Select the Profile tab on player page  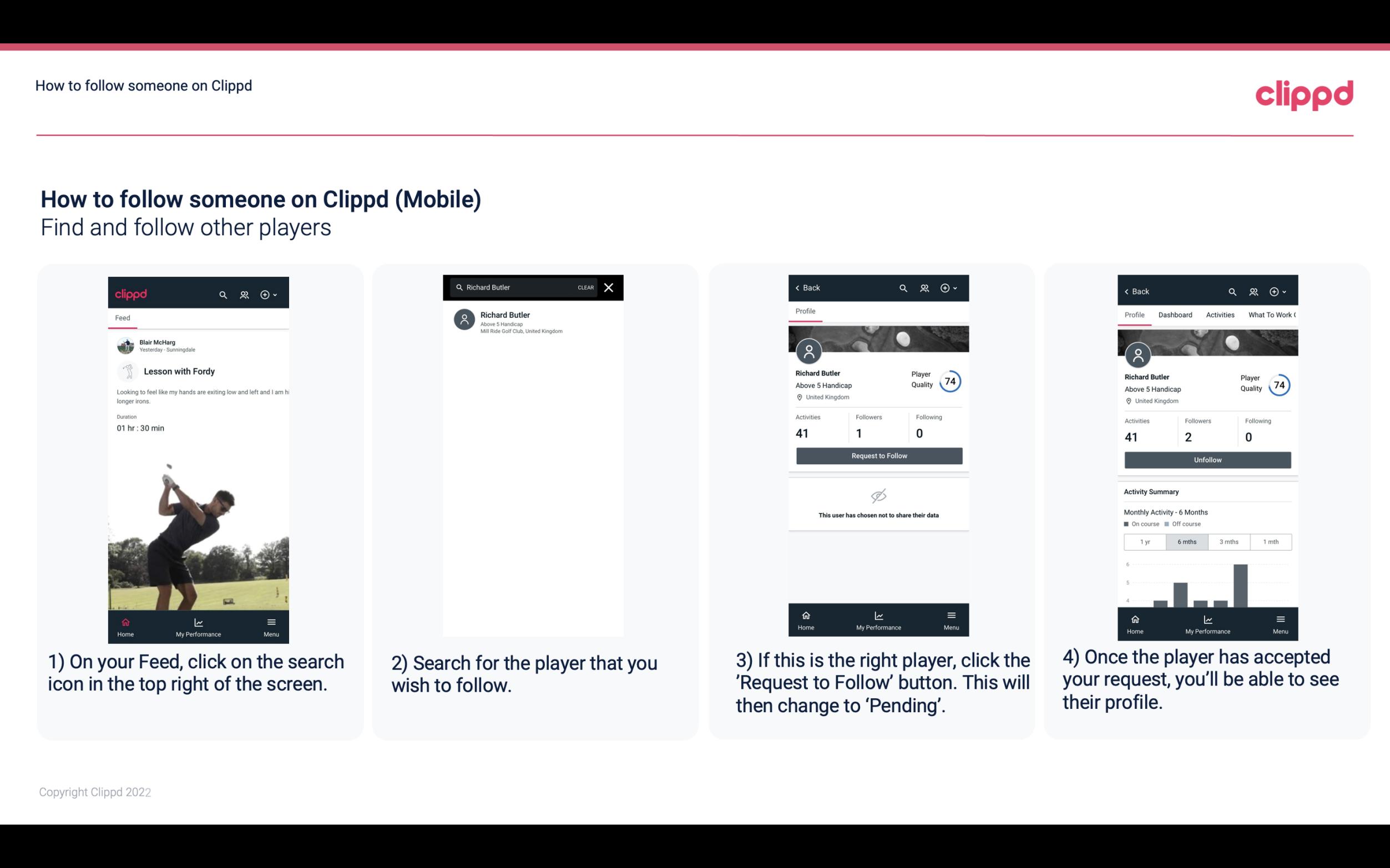pyautogui.click(x=805, y=311)
